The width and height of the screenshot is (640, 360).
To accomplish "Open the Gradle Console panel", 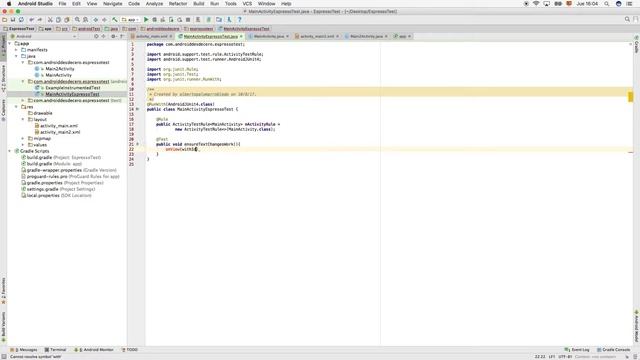I will point(613,350).
